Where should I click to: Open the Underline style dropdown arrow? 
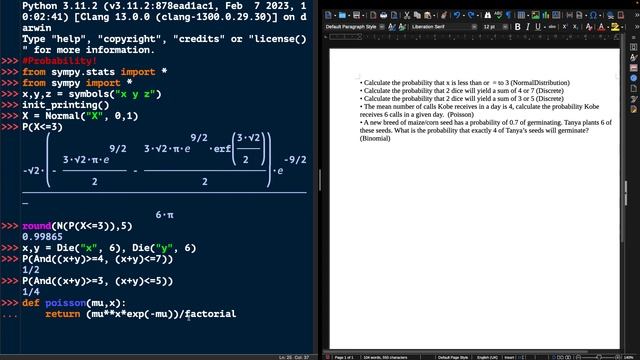pos(544,27)
